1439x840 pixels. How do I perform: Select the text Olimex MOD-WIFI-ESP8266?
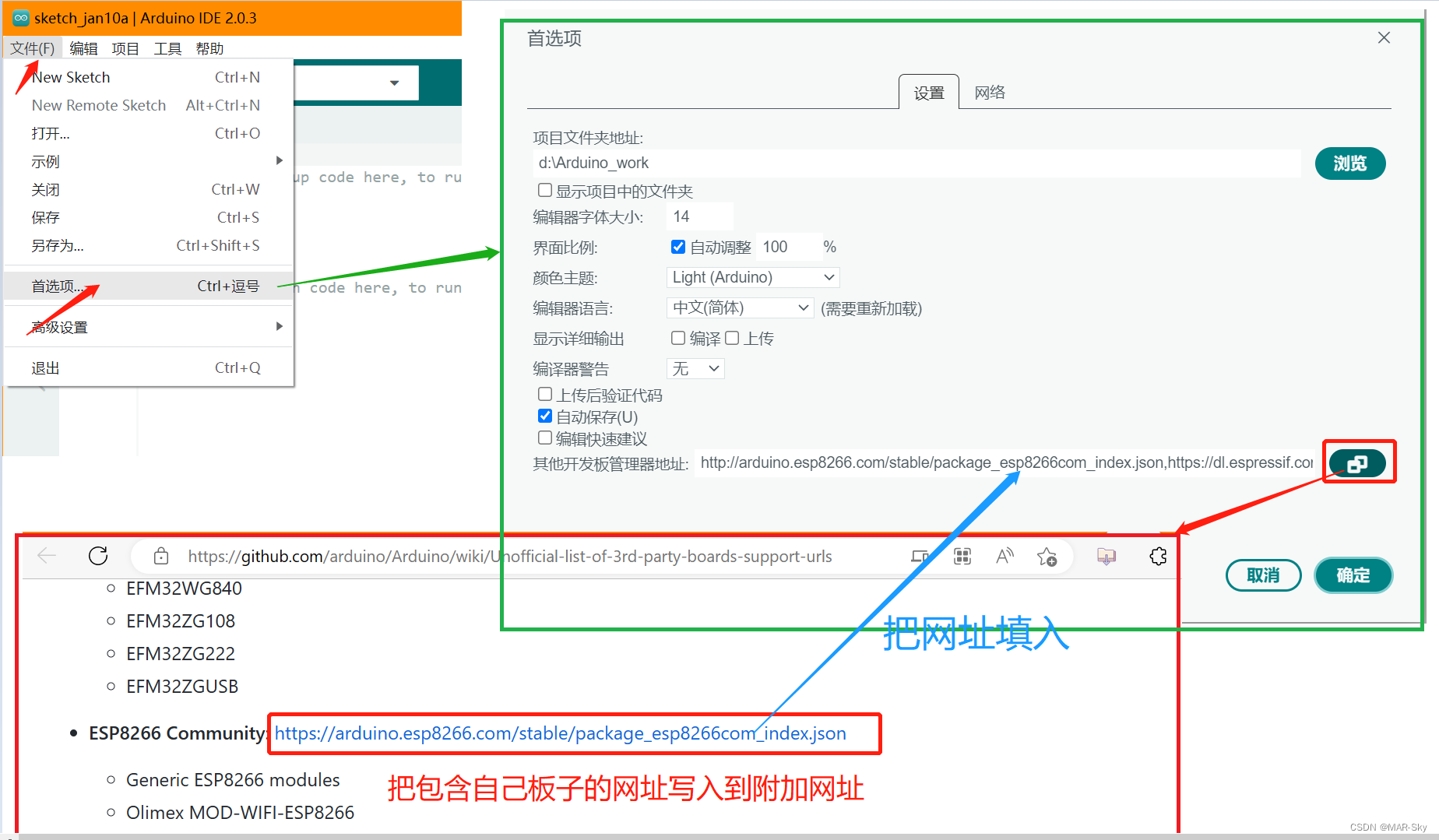pos(241,813)
